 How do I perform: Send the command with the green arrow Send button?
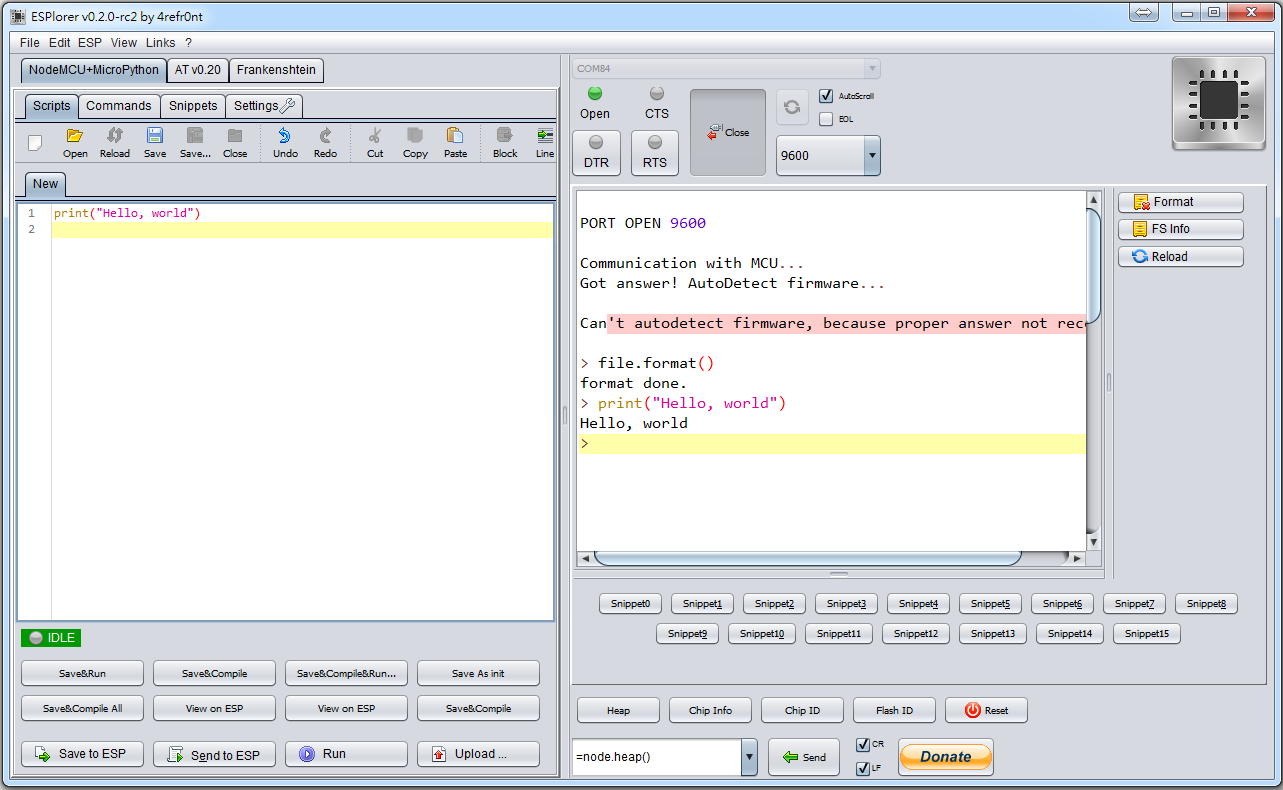tap(804, 757)
